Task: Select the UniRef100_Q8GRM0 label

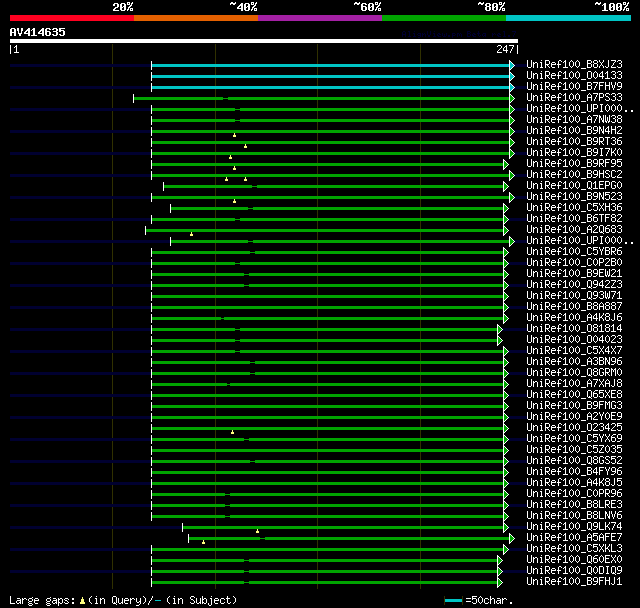Action: point(574,373)
